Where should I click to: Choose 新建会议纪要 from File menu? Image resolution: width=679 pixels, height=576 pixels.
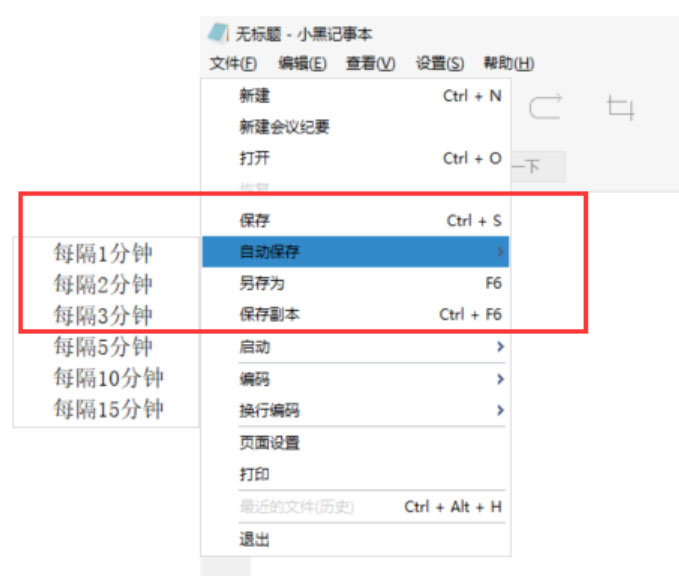356,126
